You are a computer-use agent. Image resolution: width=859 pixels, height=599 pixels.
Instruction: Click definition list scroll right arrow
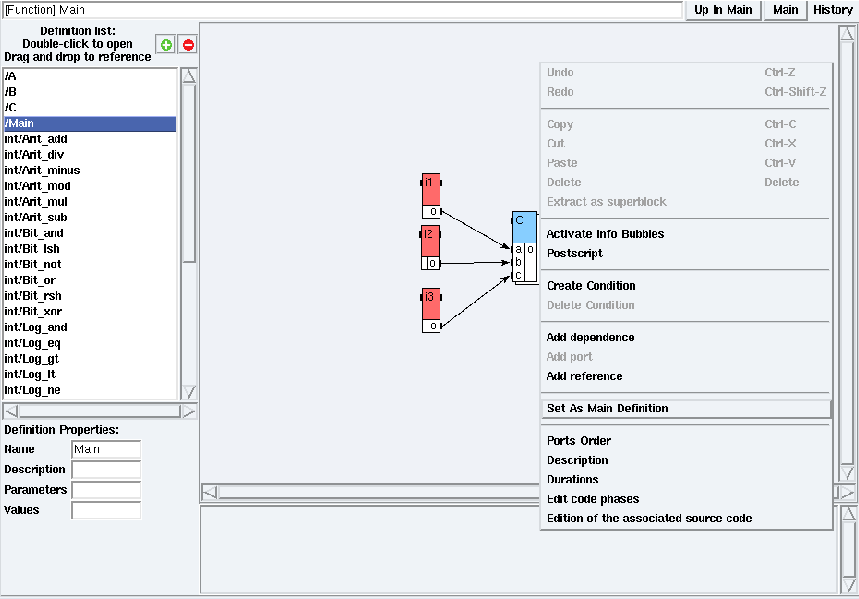(188, 411)
